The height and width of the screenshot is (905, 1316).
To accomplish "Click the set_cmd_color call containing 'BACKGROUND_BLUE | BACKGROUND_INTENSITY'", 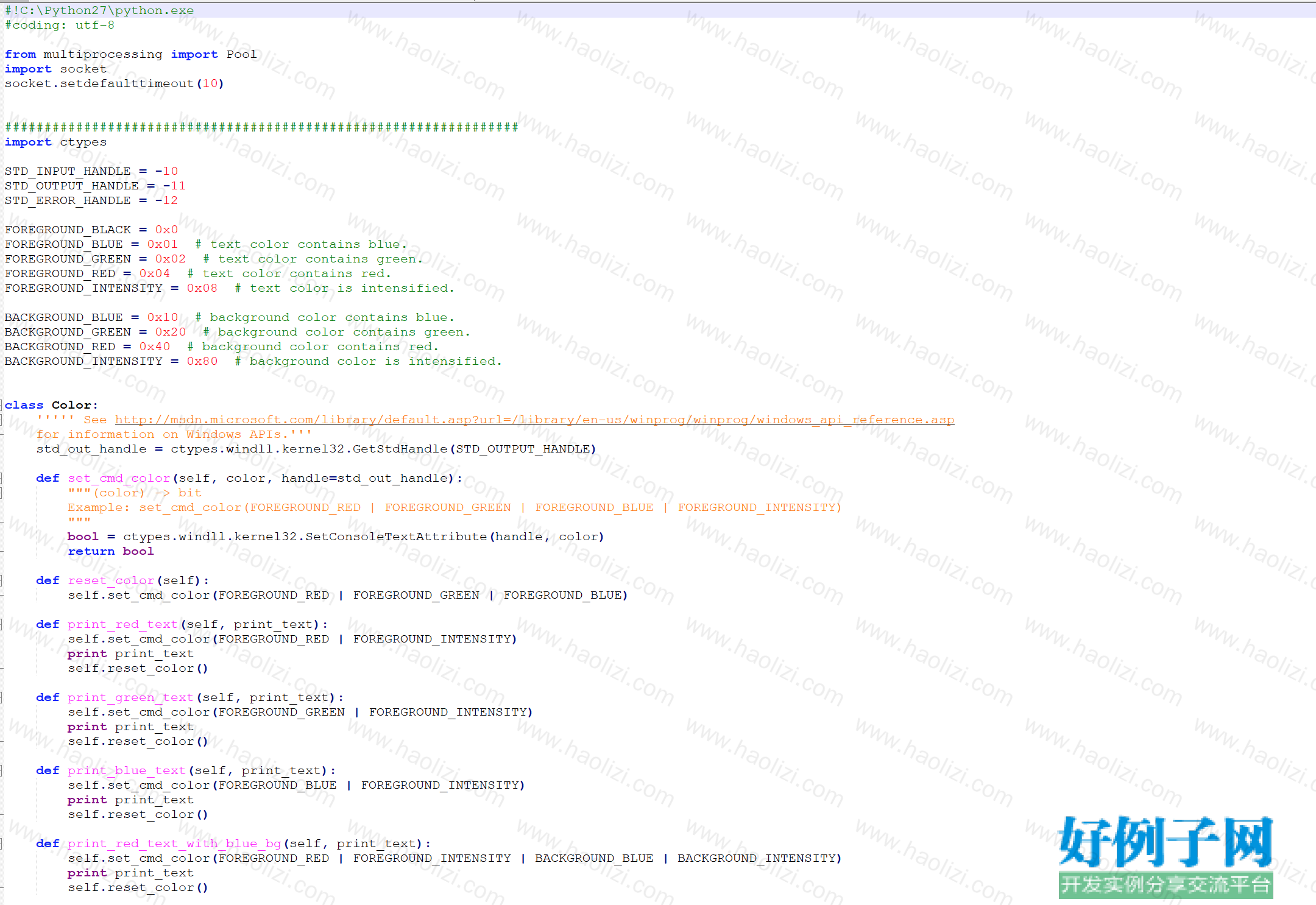I will [455, 858].
